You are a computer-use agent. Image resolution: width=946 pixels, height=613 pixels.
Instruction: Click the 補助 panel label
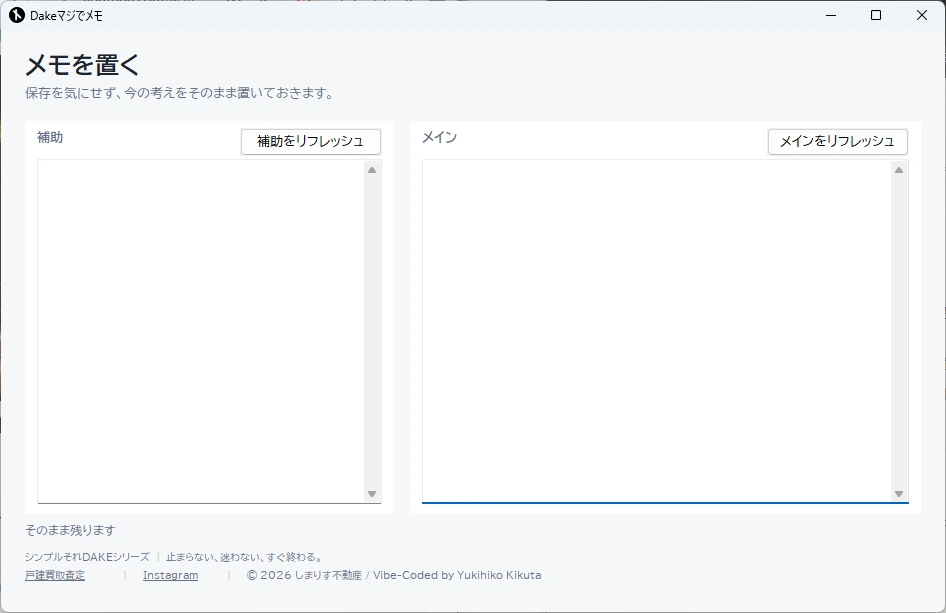tap(50, 138)
